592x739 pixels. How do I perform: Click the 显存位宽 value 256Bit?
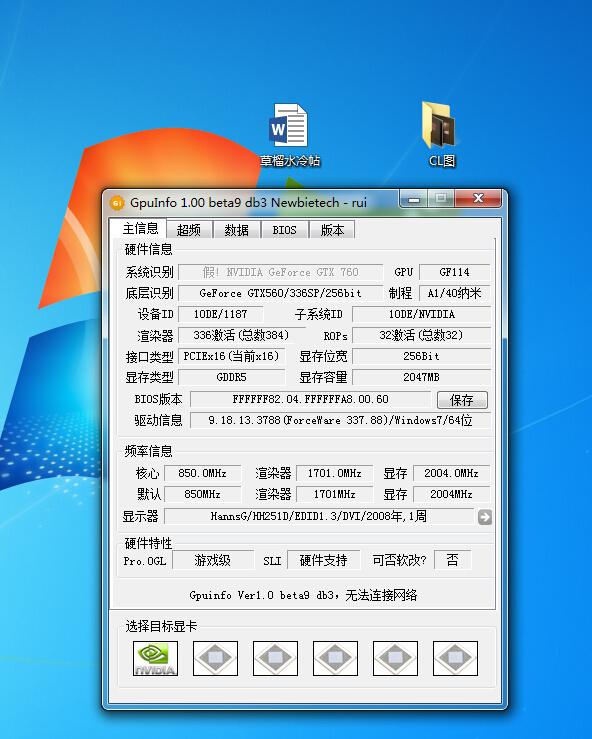(x=421, y=356)
